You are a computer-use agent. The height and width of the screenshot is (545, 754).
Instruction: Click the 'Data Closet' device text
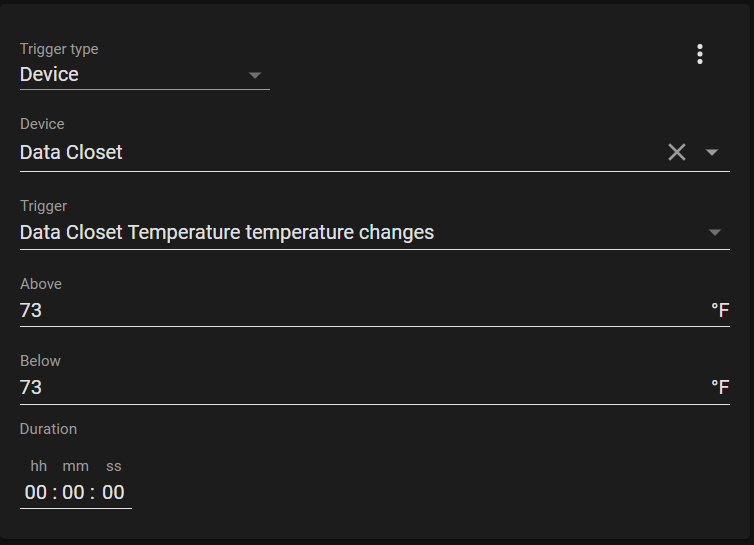(x=71, y=152)
